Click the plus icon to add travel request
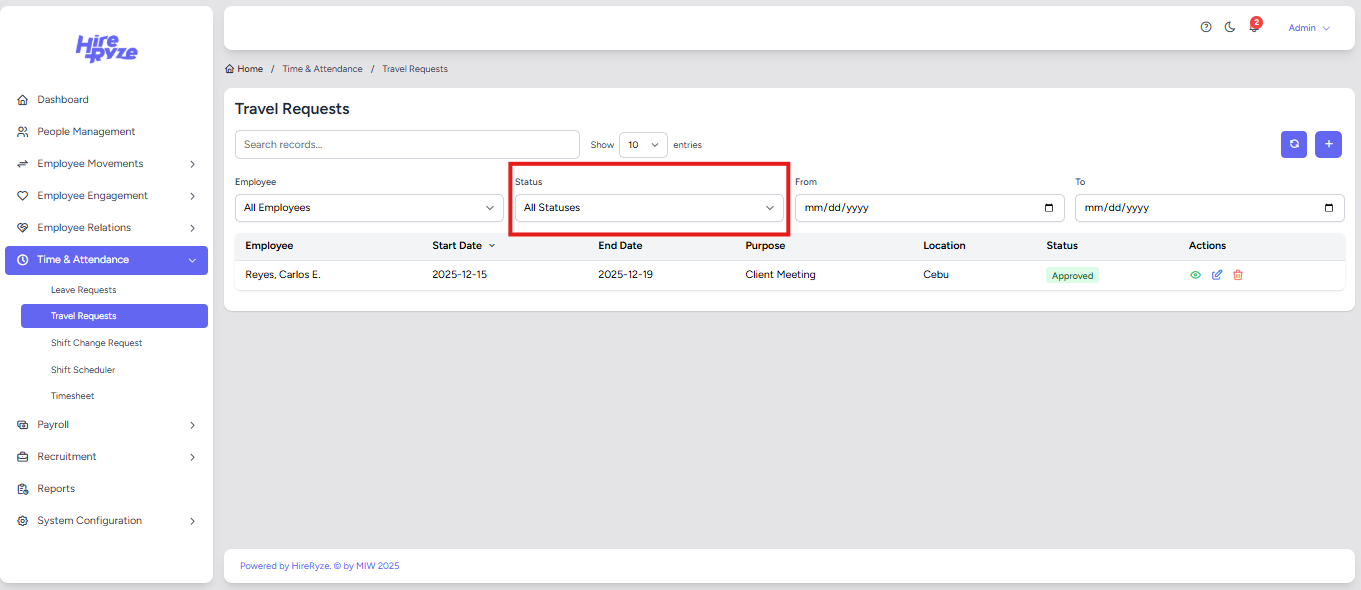Viewport: 1361px width, 590px height. pos(1328,144)
